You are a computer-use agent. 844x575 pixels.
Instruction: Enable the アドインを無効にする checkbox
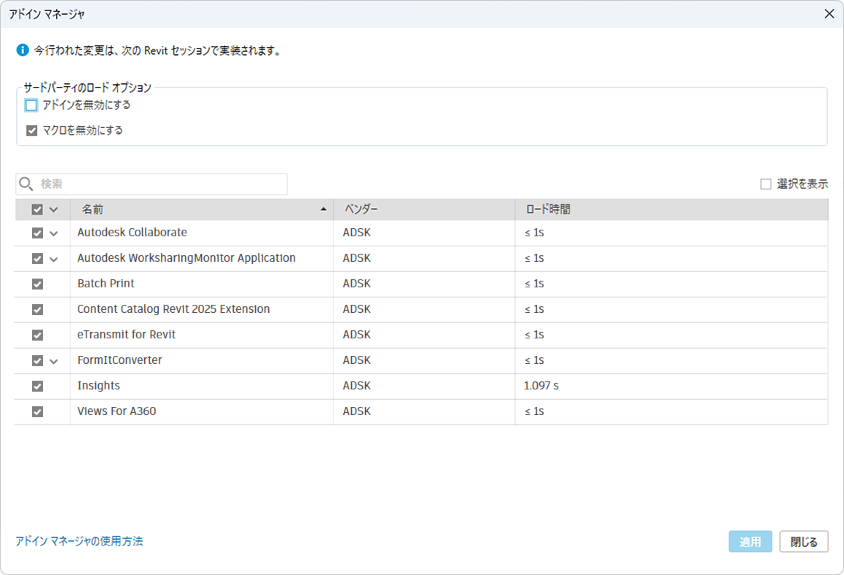coord(31,105)
